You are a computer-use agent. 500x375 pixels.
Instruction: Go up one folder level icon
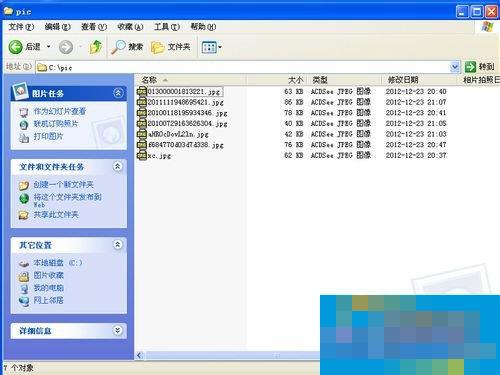coord(96,47)
